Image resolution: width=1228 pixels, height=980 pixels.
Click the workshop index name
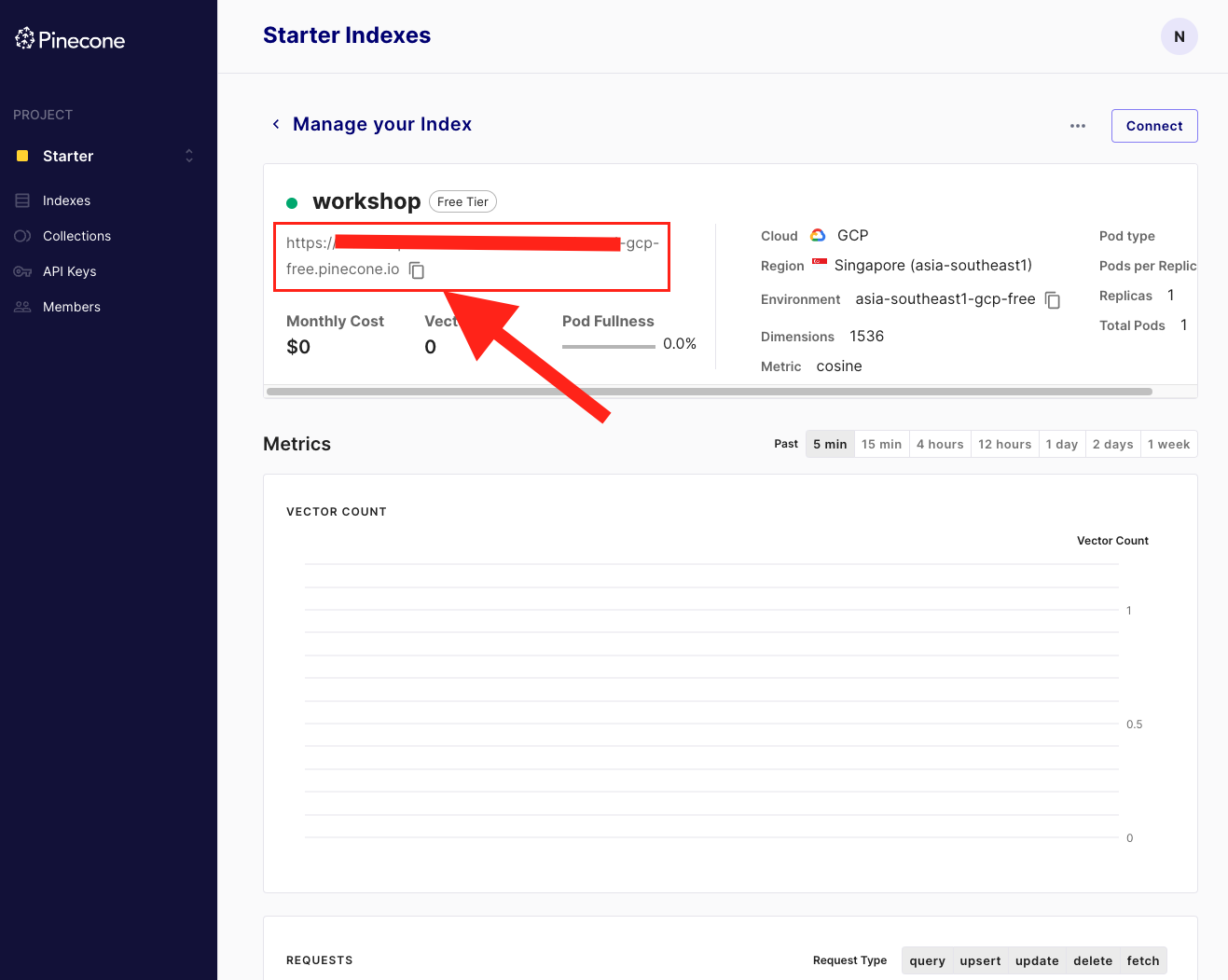point(366,201)
